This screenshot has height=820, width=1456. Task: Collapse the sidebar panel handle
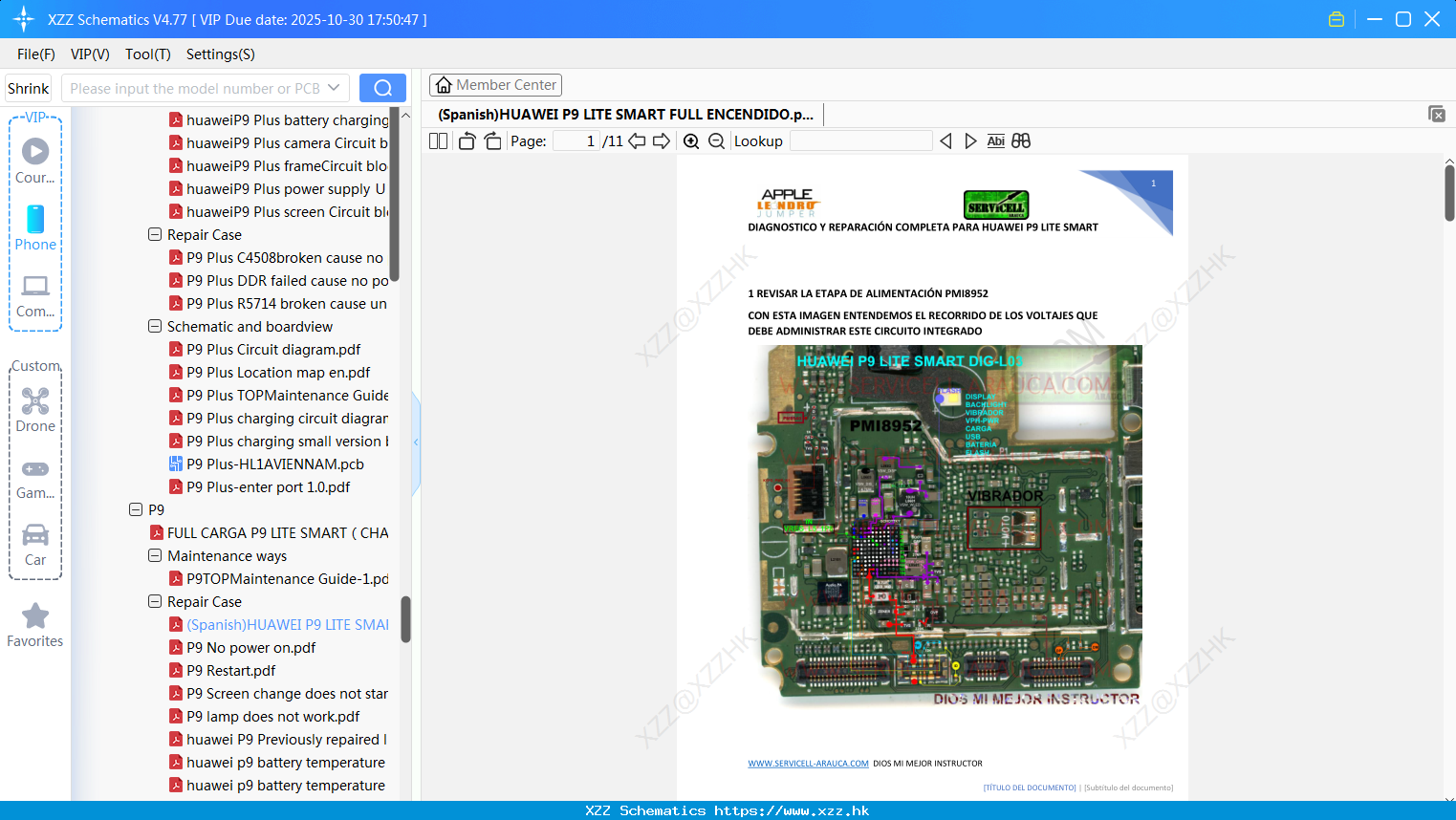(416, 442)
